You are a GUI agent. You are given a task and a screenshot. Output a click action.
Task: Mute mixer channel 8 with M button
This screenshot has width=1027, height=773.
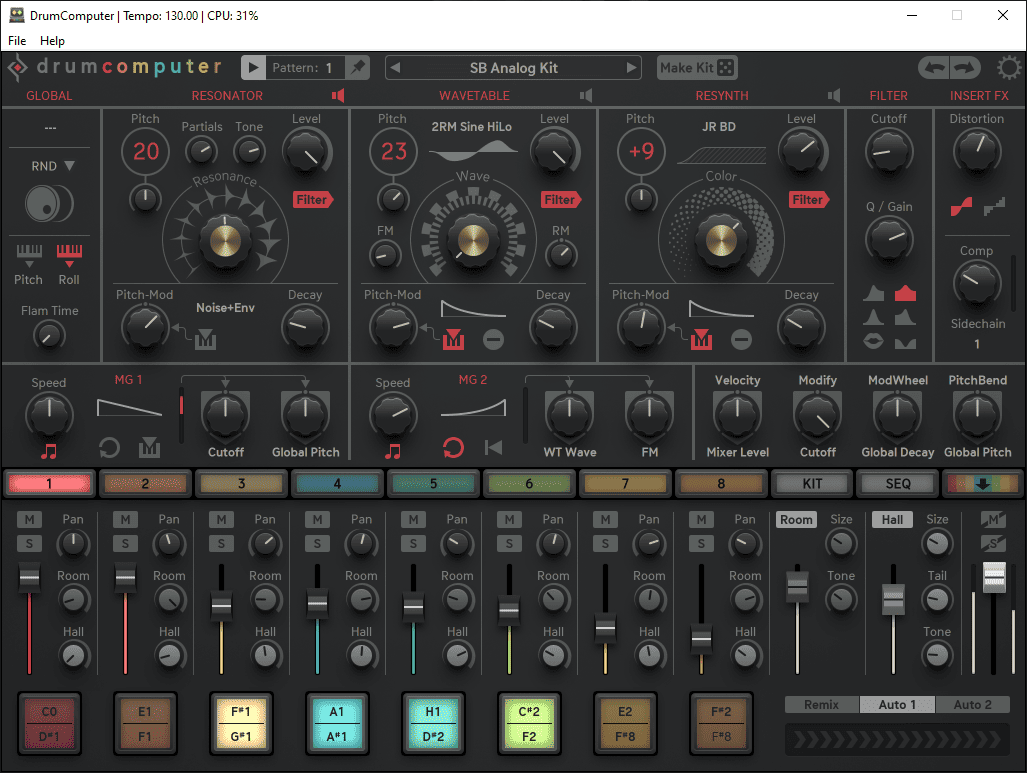(701, 519)
